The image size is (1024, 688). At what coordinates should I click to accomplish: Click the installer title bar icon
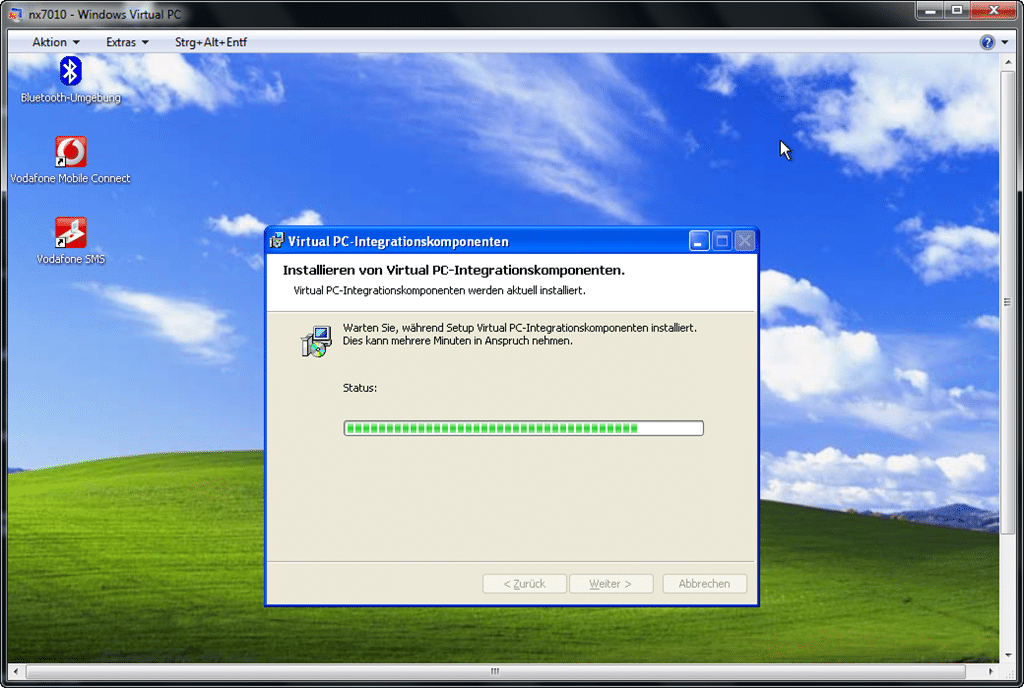(x=276, y=241)
